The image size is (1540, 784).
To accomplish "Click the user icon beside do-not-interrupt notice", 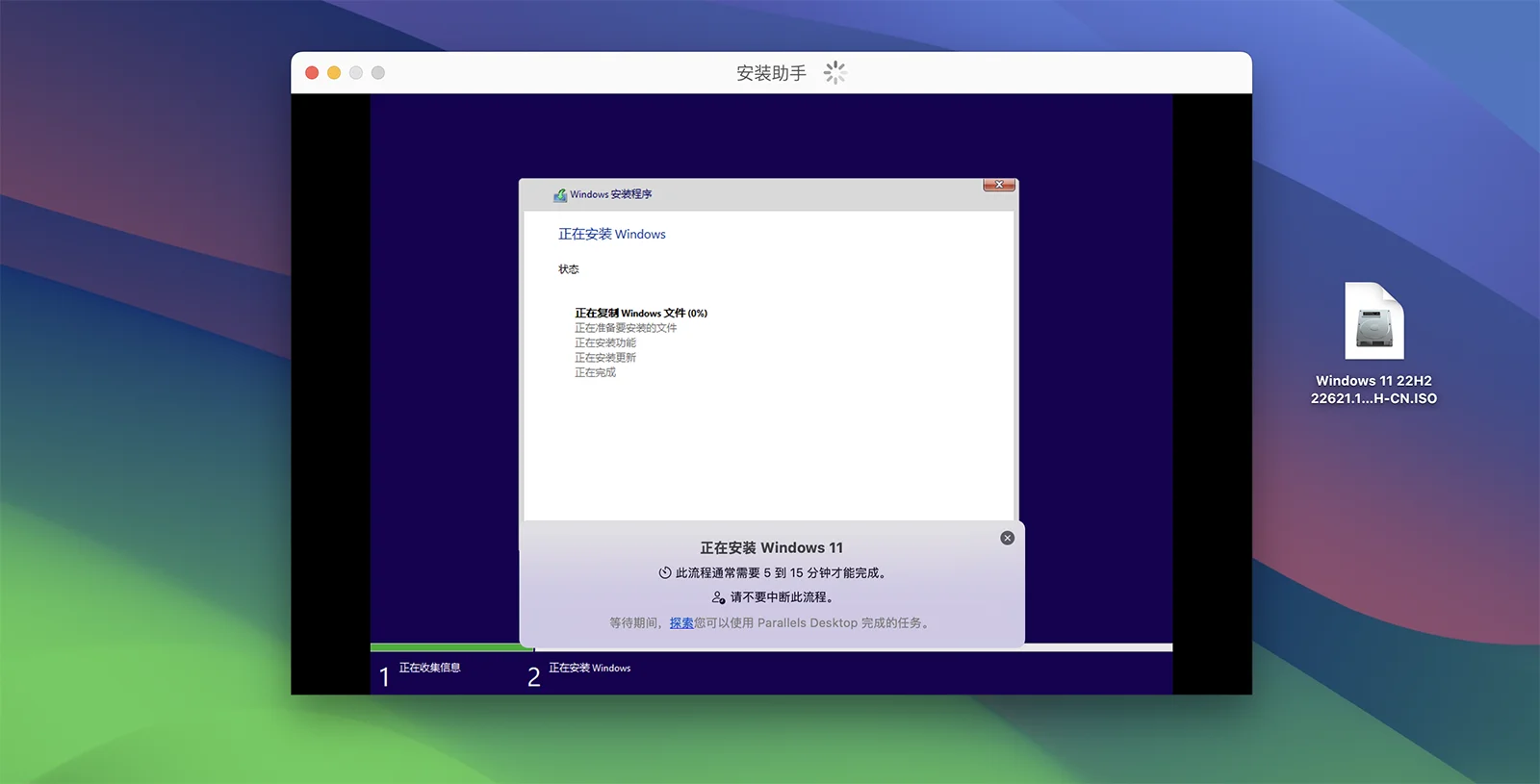I will [x=718, y=597].
